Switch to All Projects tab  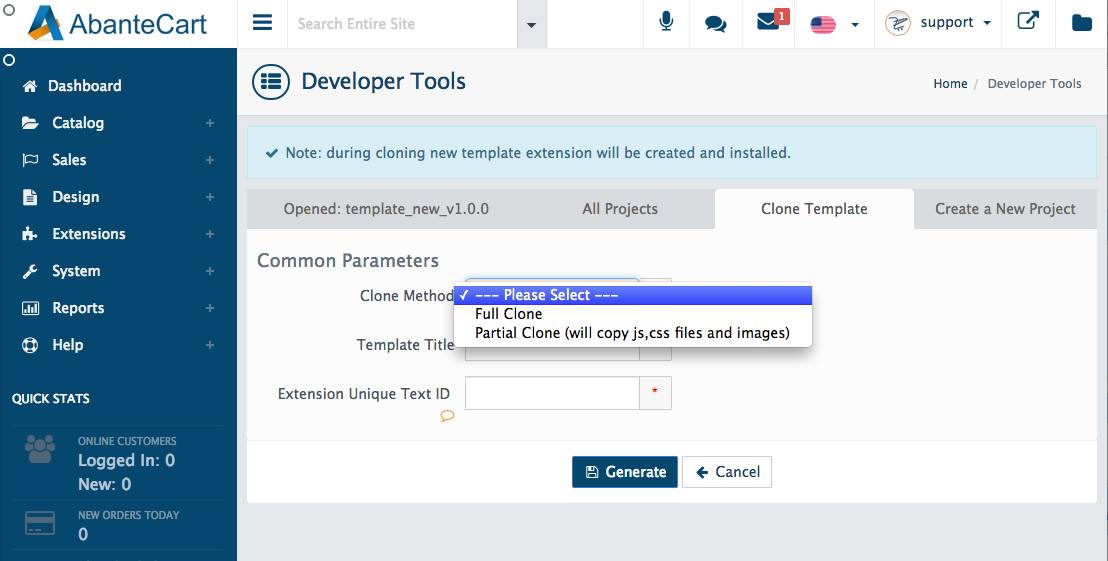pyautogui.click(x=620, y=208)
